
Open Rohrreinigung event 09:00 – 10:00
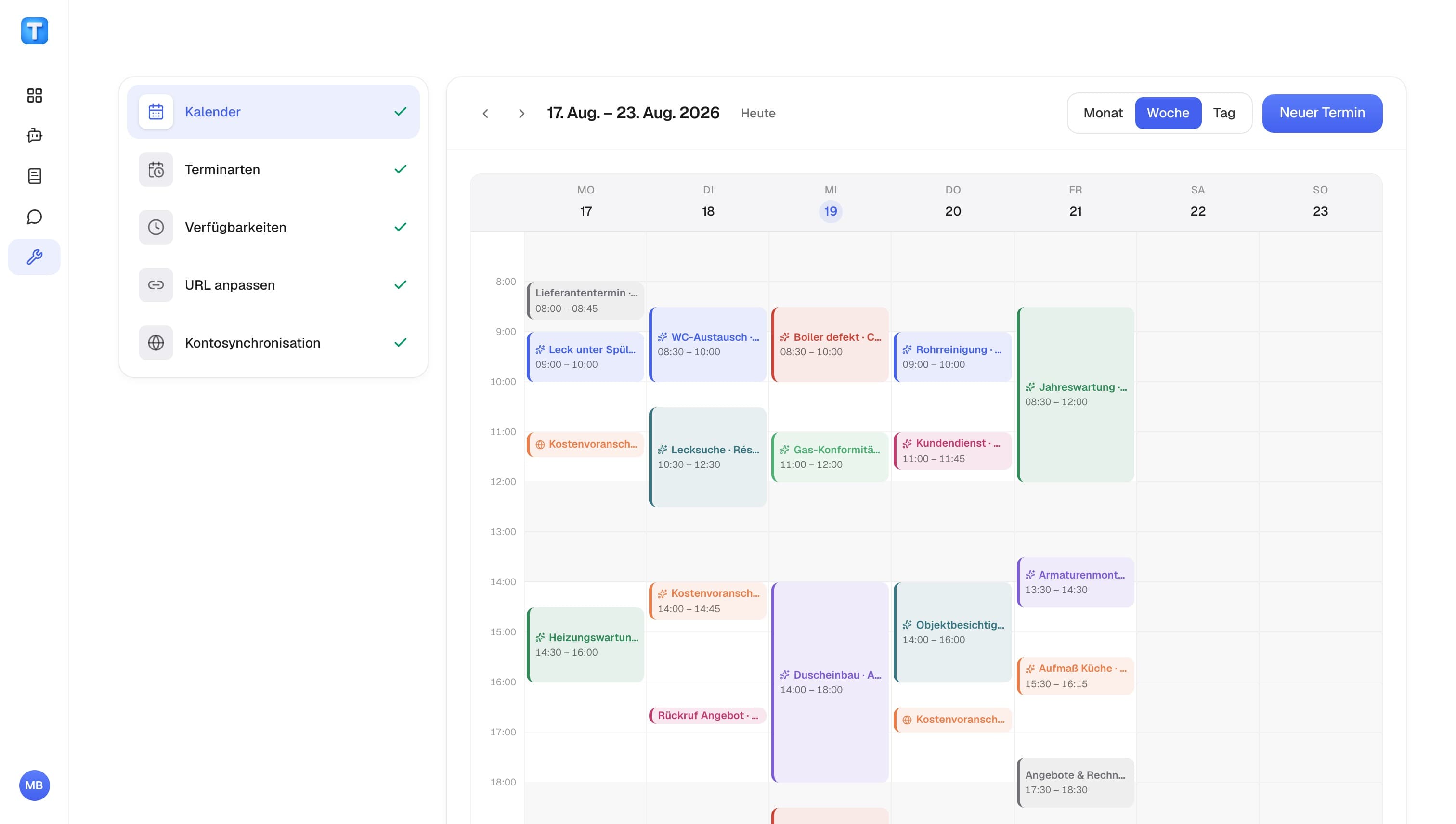coord(953,357)
